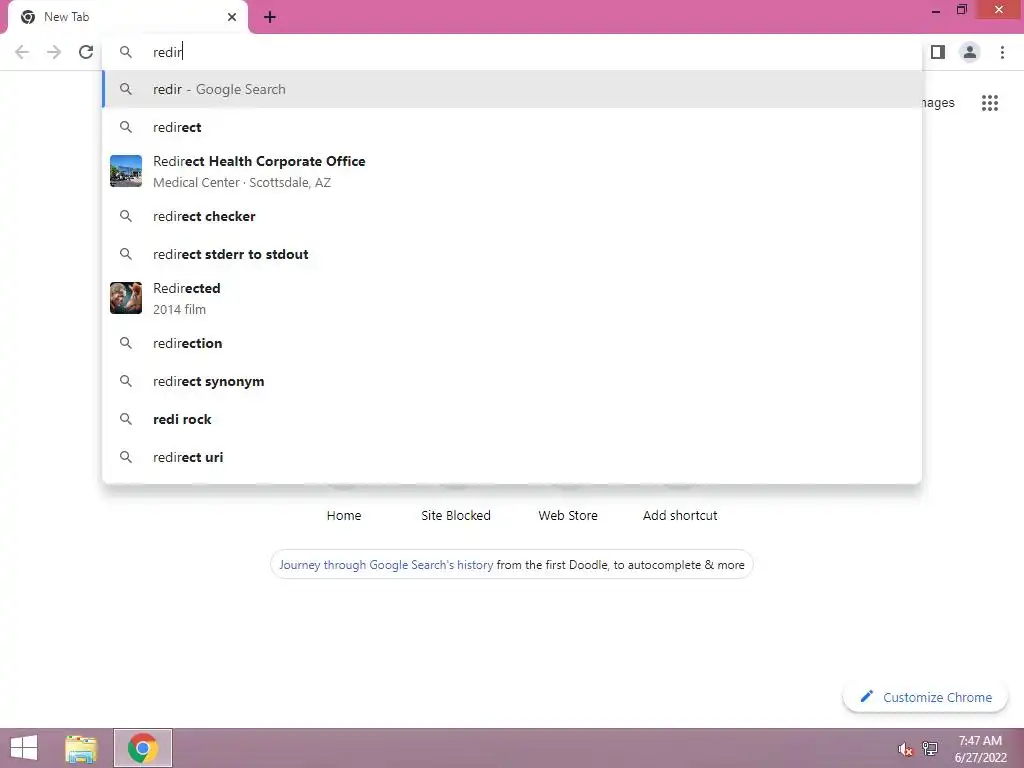Screen dimensions: 1024x768
Task: Select Redirect Health Corporate Office suggestion
Action: (x=512, y=171)
